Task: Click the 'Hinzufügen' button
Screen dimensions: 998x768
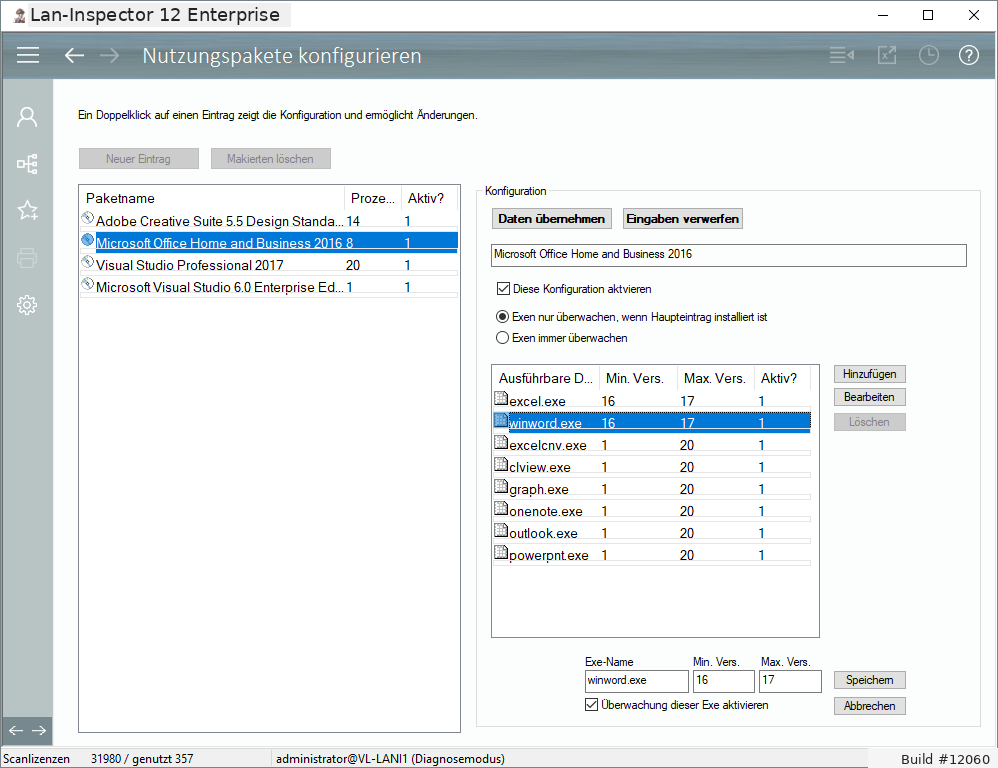Action: click(869, 374)
